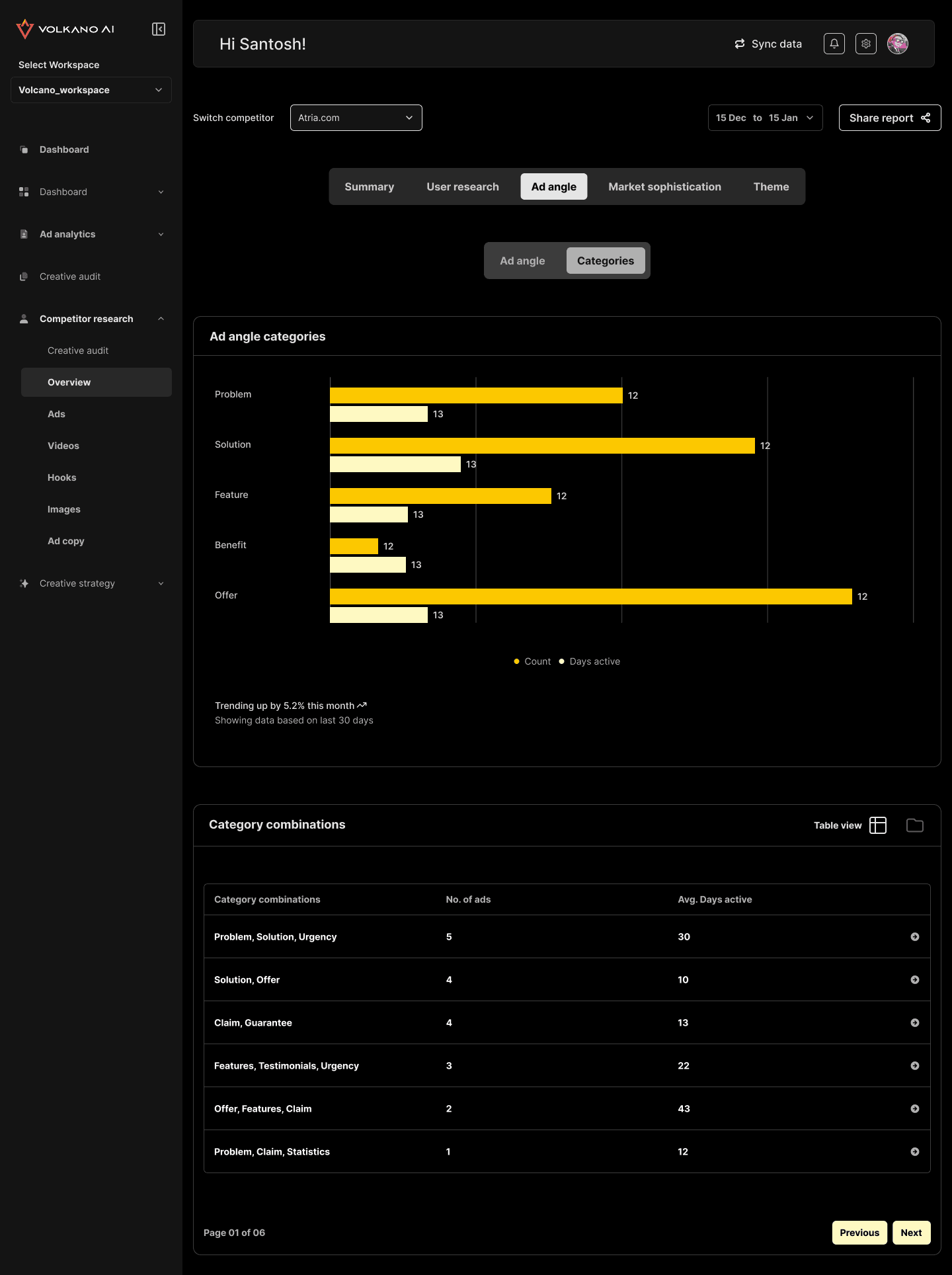The height and width of the screenshot is (1275, 952).
Task: Select the Ad angle main tab
Action: (554, 186)
